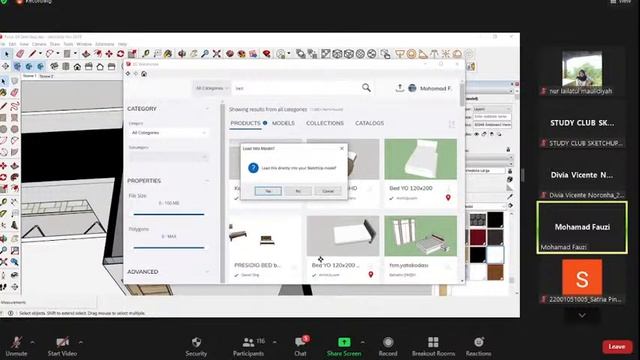
Task: Click the Record button in Zoom
Action: point(388,346)
